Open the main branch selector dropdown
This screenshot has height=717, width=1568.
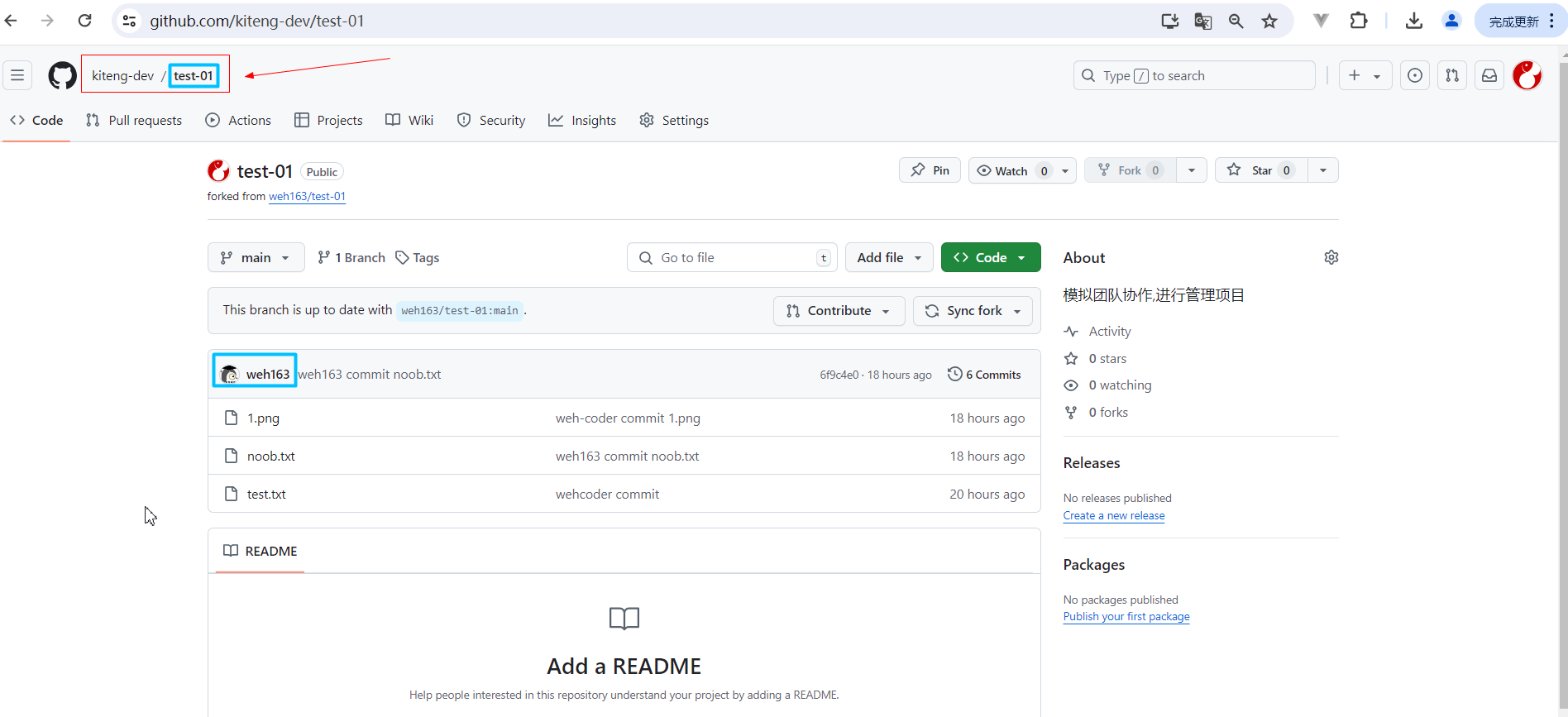pyautogui.click(x=256, y=257)
